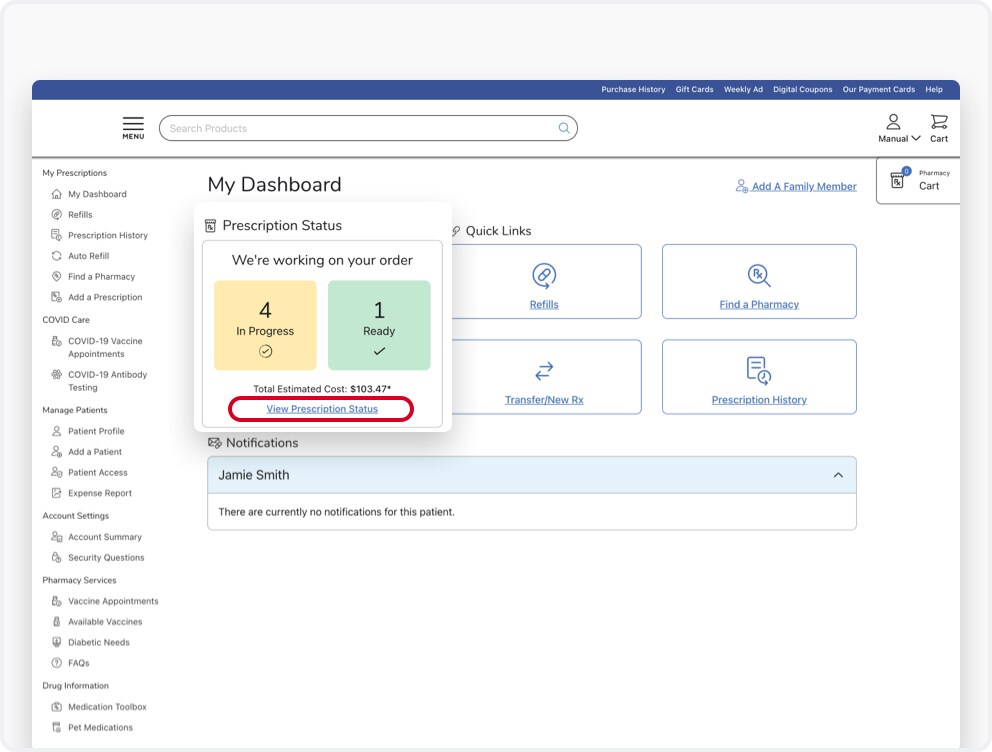This screenshot has width=992, height=752.
Task: Open Account Summary in sidebar
Action: click(x=105, y=537)
